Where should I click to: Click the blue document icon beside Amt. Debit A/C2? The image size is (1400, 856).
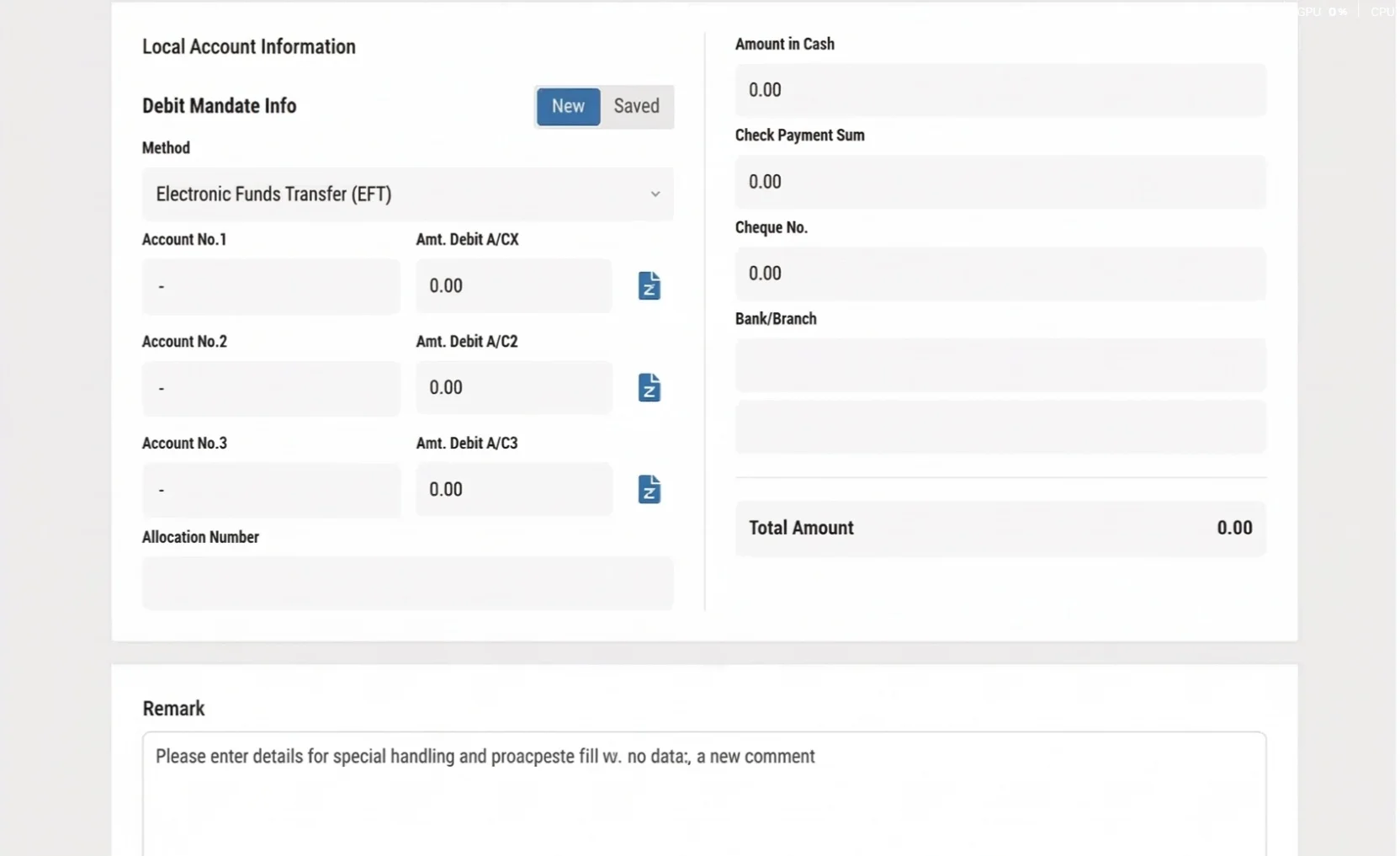coord(649,388)
